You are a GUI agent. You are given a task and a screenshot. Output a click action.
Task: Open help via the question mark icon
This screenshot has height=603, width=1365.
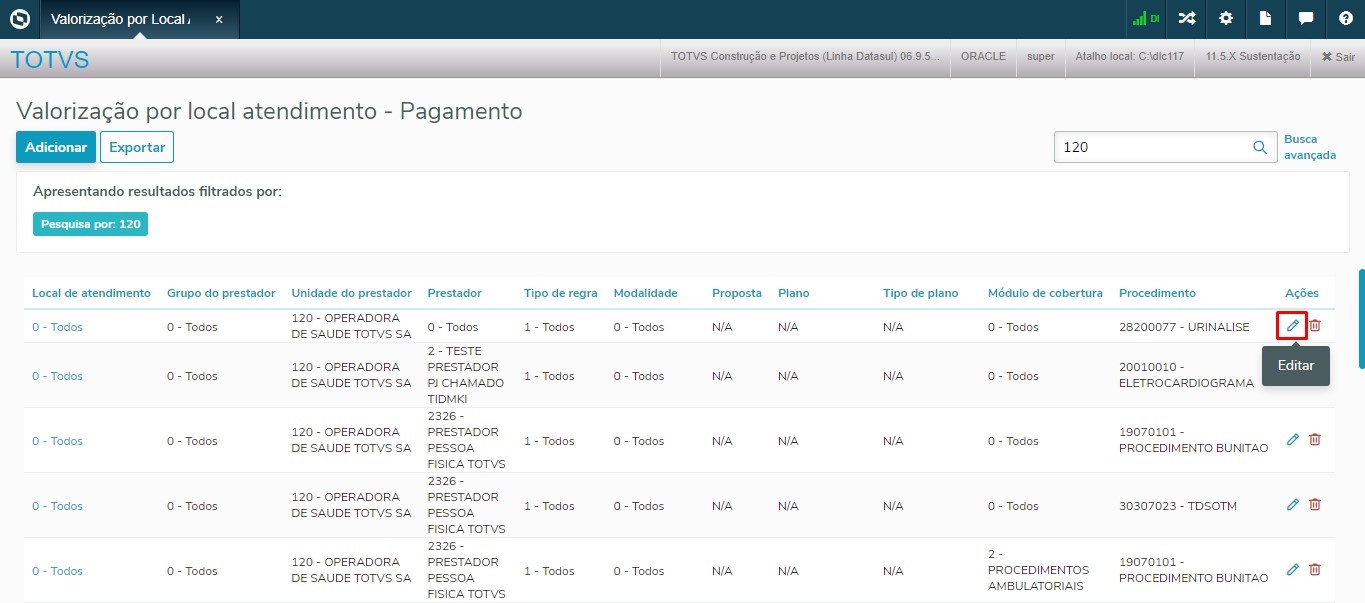pyautogui.click(x=1345, y=19)
